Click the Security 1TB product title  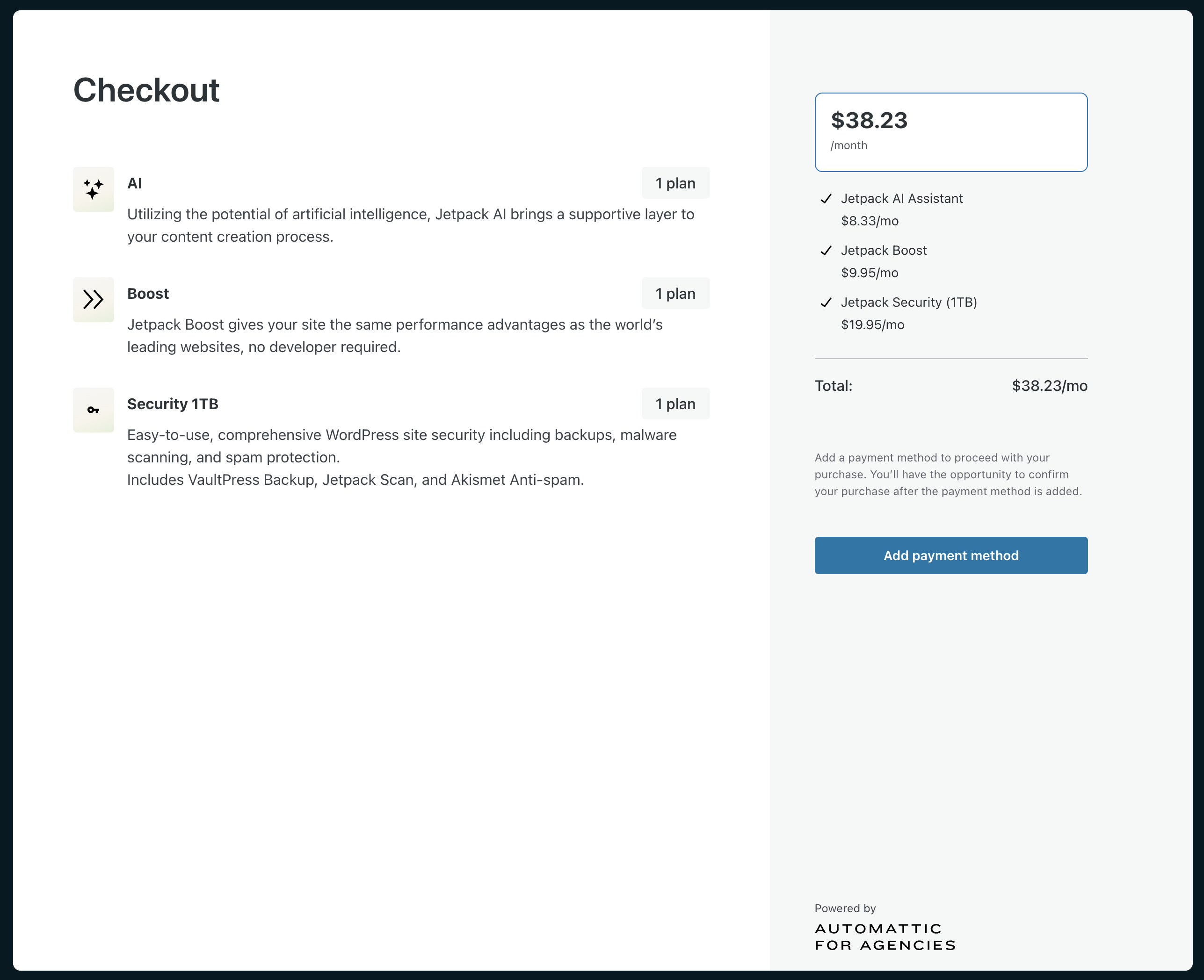click(173, 404)
